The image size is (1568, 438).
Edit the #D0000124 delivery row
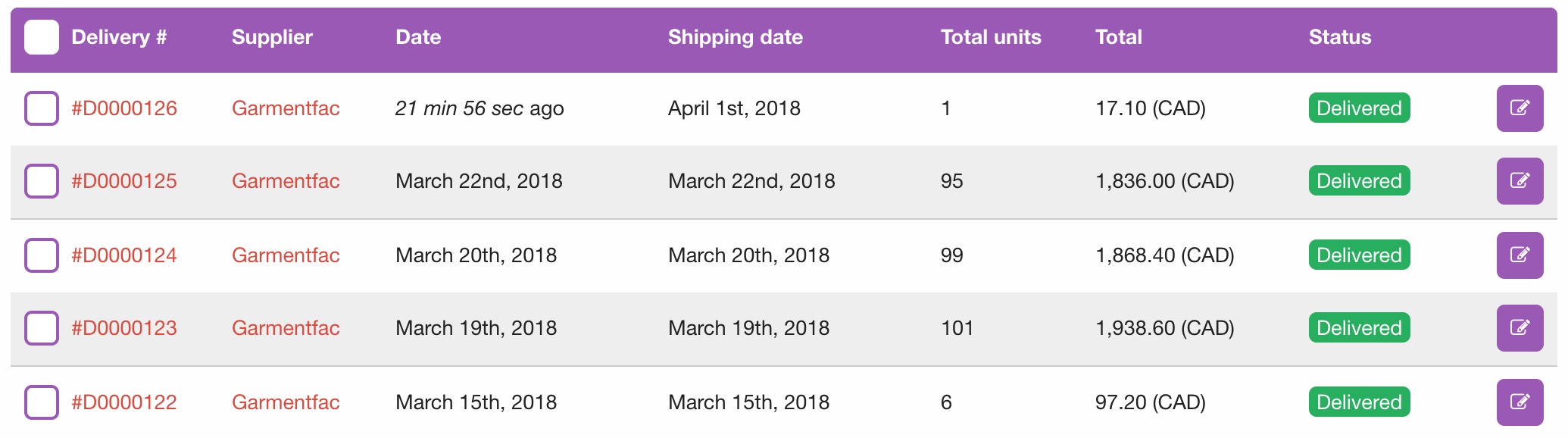(1520, 255)
